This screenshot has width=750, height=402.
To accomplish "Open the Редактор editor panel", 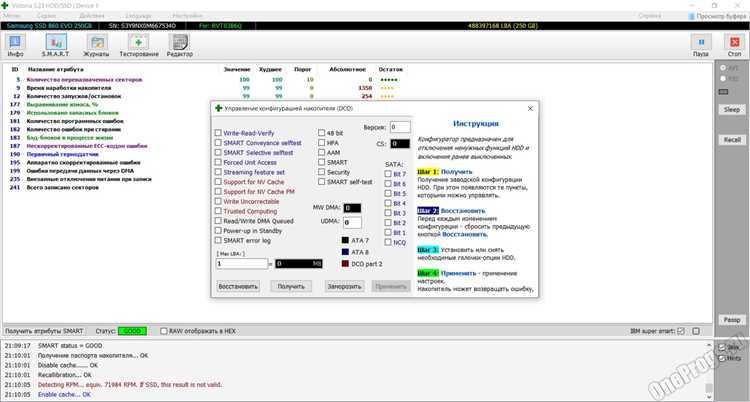I will click(x=180, y=46).
